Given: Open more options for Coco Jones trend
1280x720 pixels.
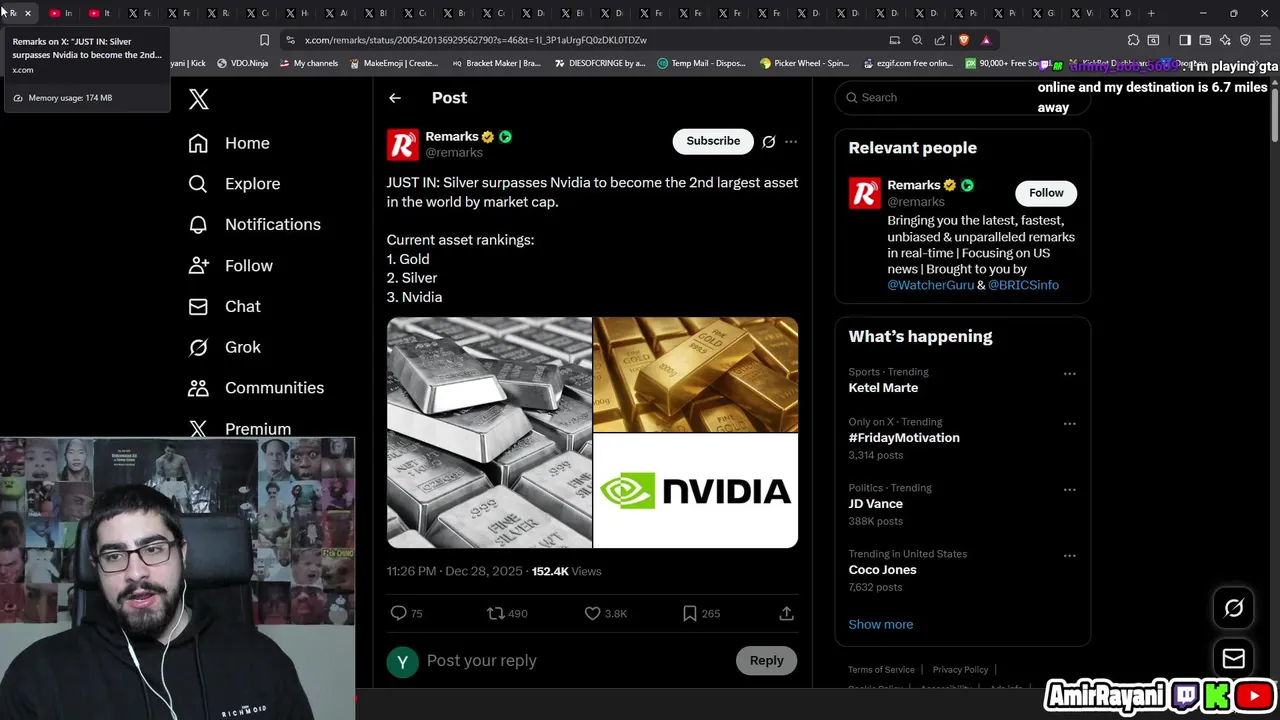Looking at the screenshot, I should coord(1069,556).
